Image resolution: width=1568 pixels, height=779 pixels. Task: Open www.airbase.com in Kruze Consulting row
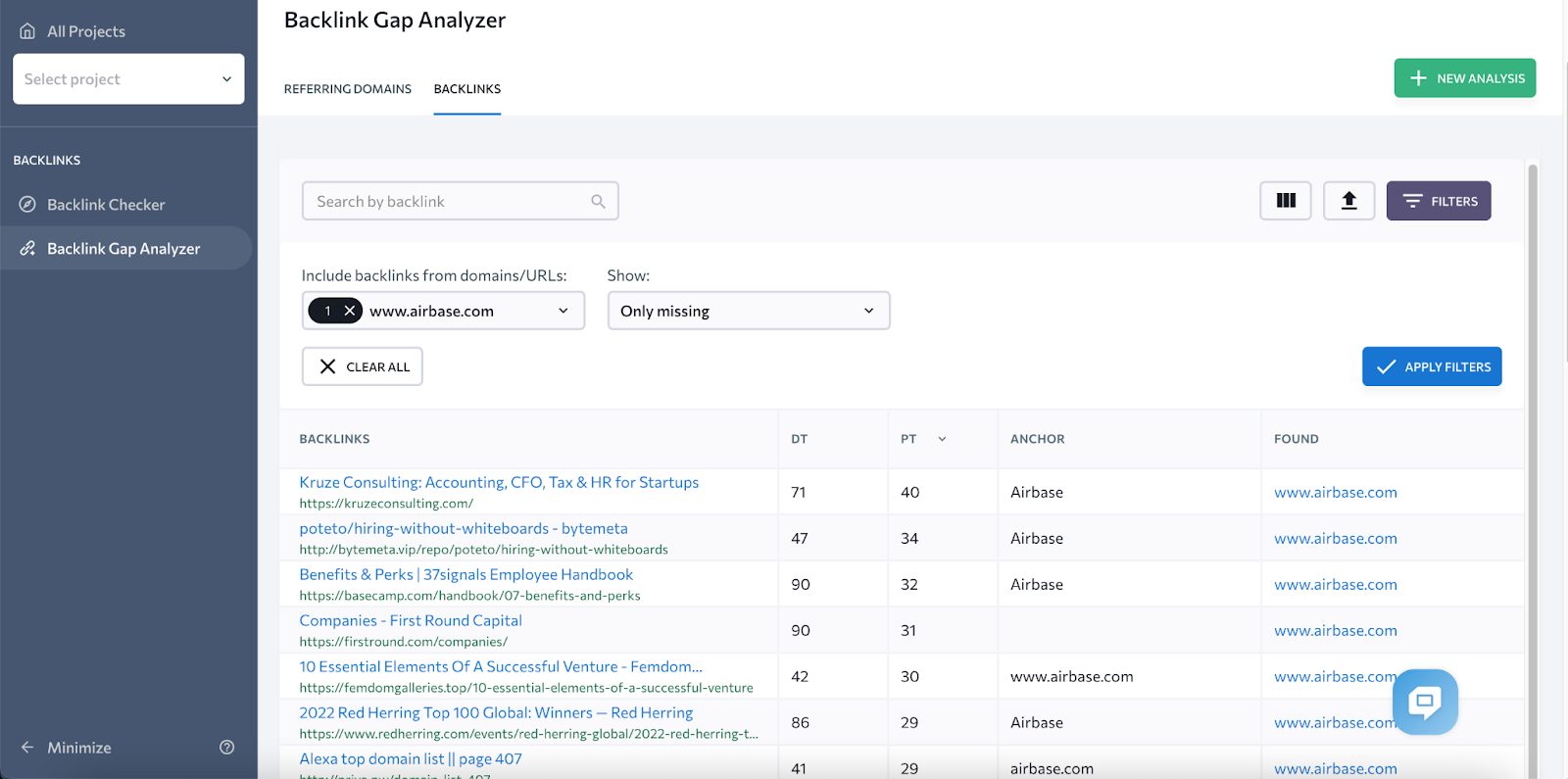(x=1335, y=492)
